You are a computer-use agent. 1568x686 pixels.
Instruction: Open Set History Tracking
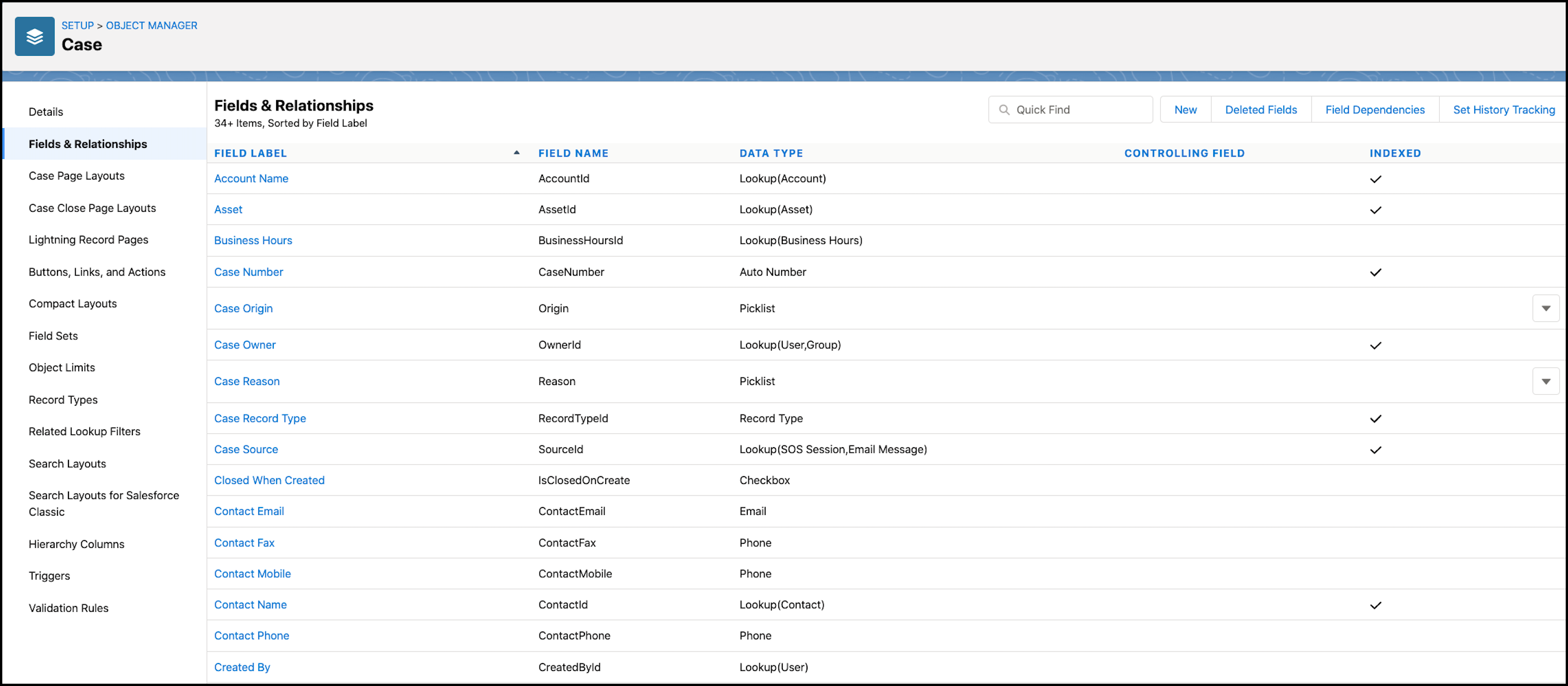[x=1504, y=109]
